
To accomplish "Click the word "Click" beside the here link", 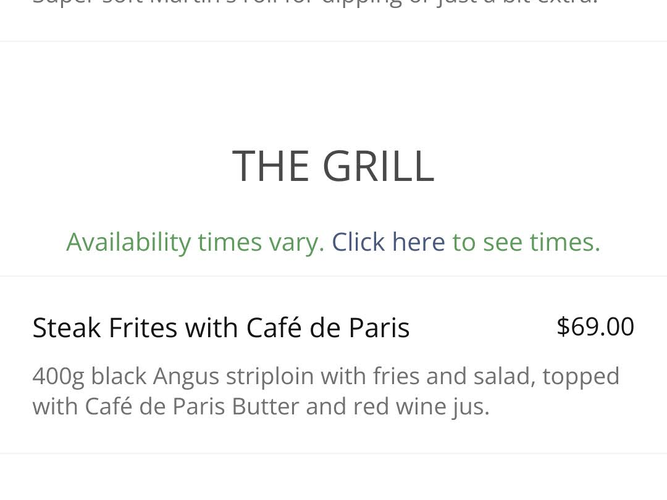I will (x=358, y=242).
